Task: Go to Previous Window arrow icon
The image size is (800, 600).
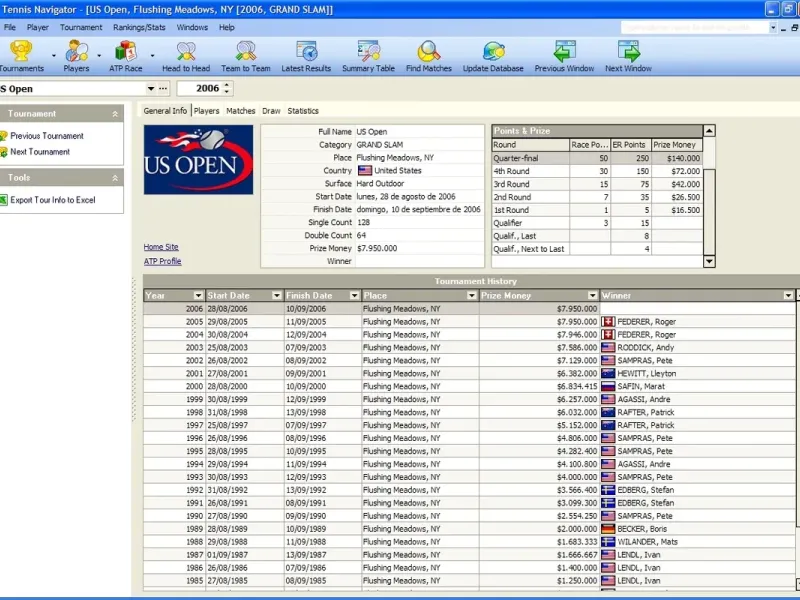Action: coord(565,51)
